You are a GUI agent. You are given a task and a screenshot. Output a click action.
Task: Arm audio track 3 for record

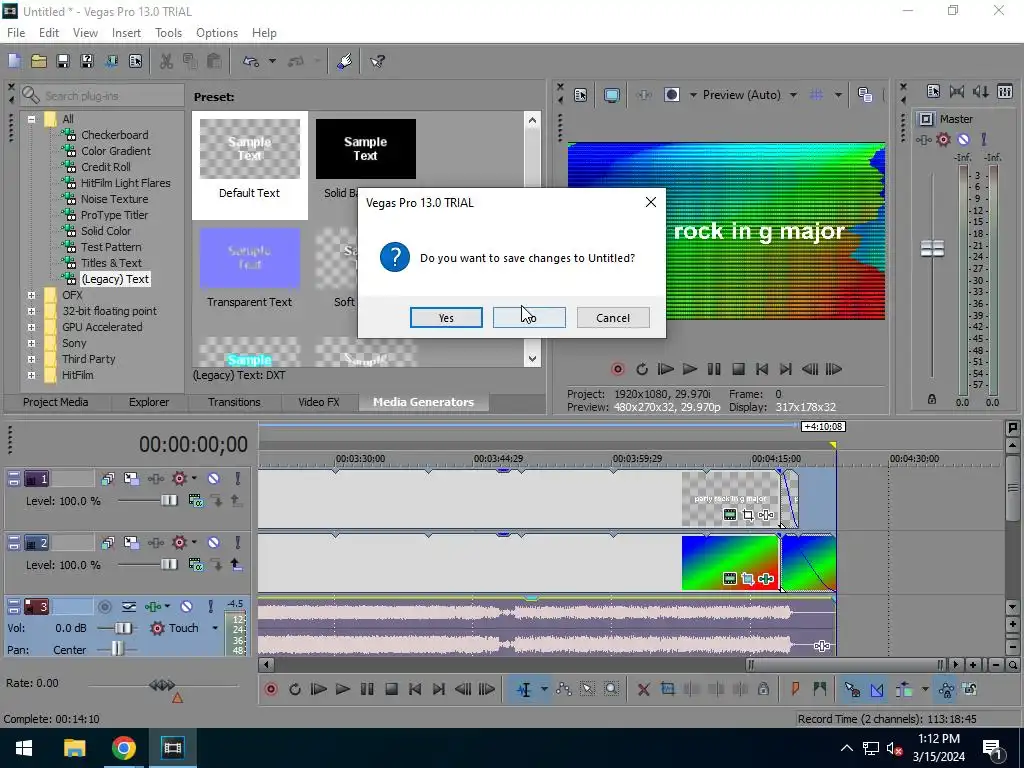pos(104,607)
